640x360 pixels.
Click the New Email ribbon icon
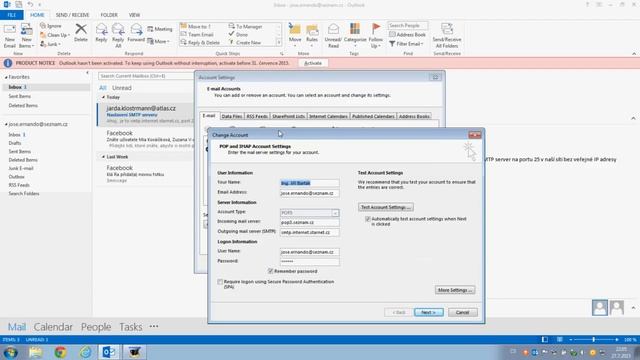9,30
